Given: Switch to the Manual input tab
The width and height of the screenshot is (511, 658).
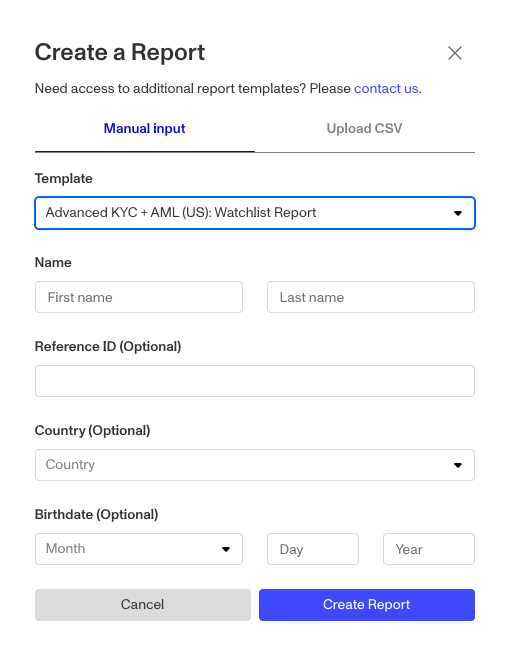Looking at the screenshot, I should (144, 128).
